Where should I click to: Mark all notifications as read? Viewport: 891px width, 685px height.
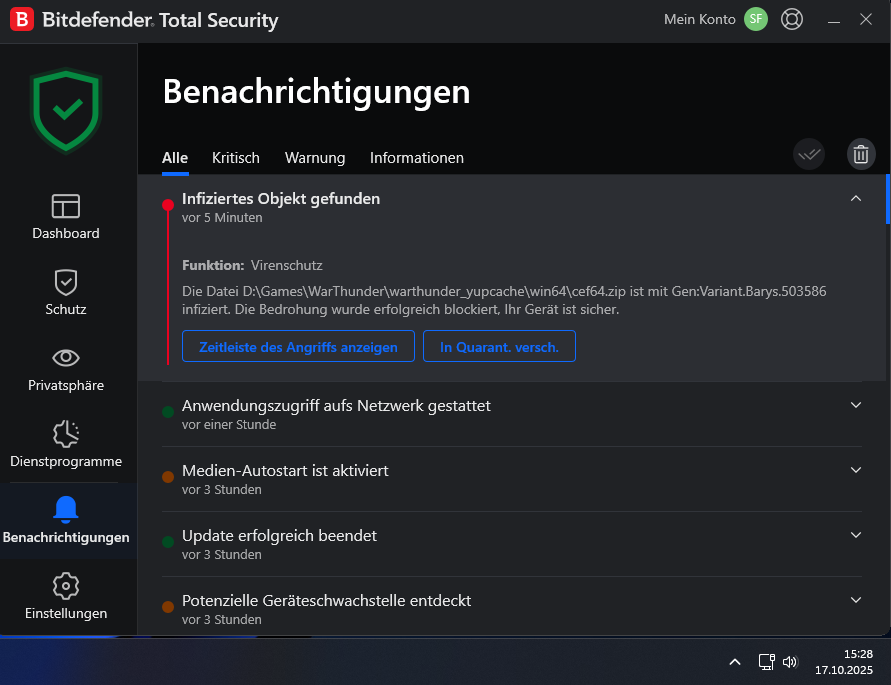809,154
